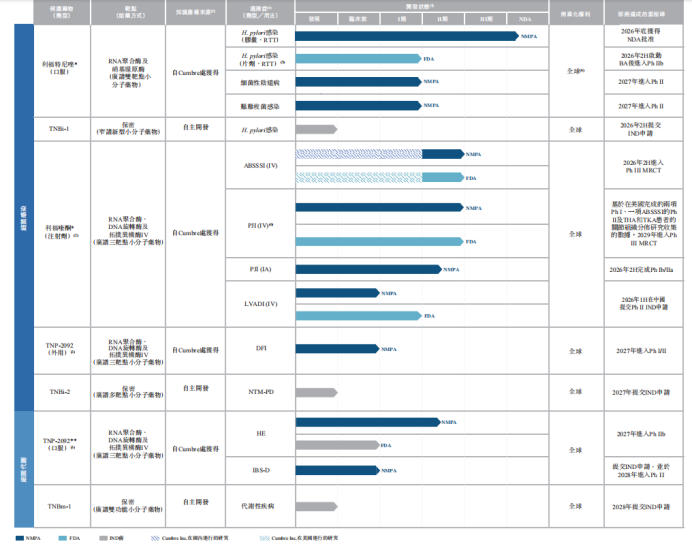Click the 2027年提交IND申請 milestone cell

click(x=640, y=390)
